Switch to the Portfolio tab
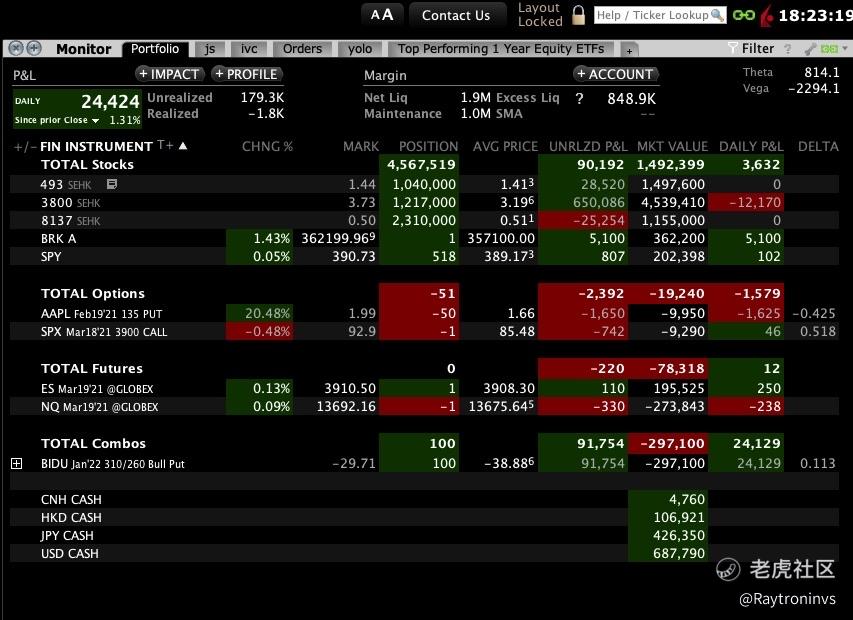 (x=155, y=49)
